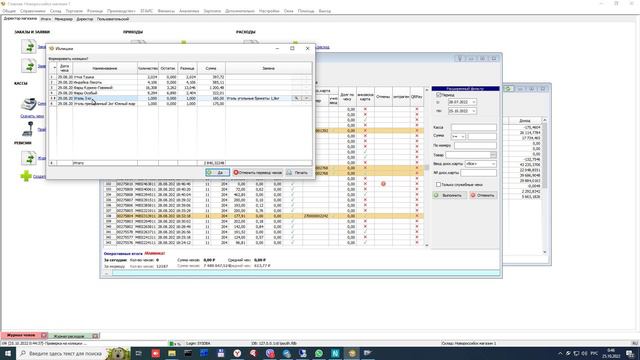Image resolution: width=640 pixels, height=360 pixels.
Task: Open File Explorer from the taskbar
Action: [x=171, y=353]
